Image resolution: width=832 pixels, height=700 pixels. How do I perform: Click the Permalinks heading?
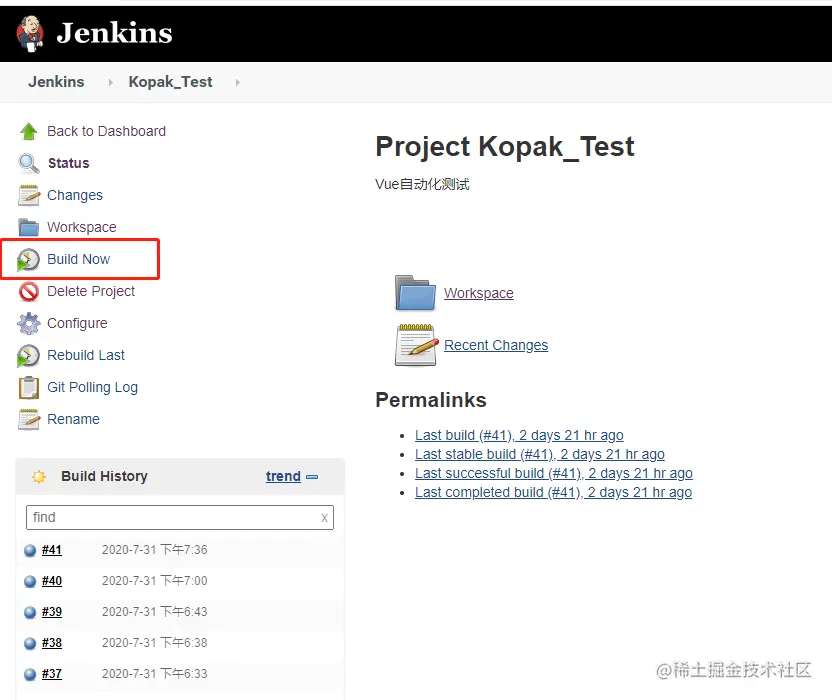431,400
